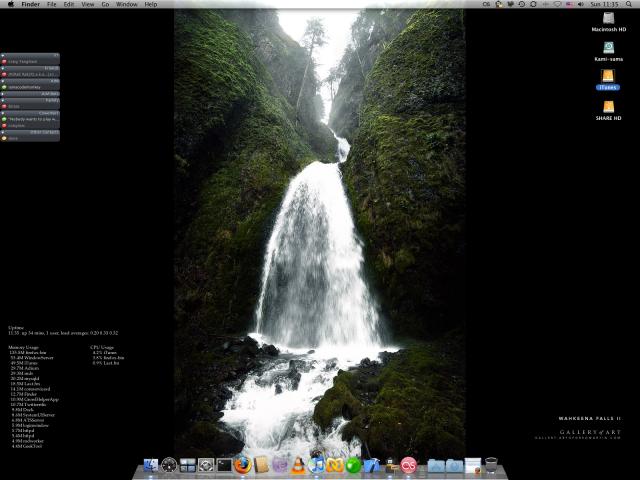Viewport: 640px width, 480px height.
Task: Open the Apple menu
Action: click(x=11, y=4)
